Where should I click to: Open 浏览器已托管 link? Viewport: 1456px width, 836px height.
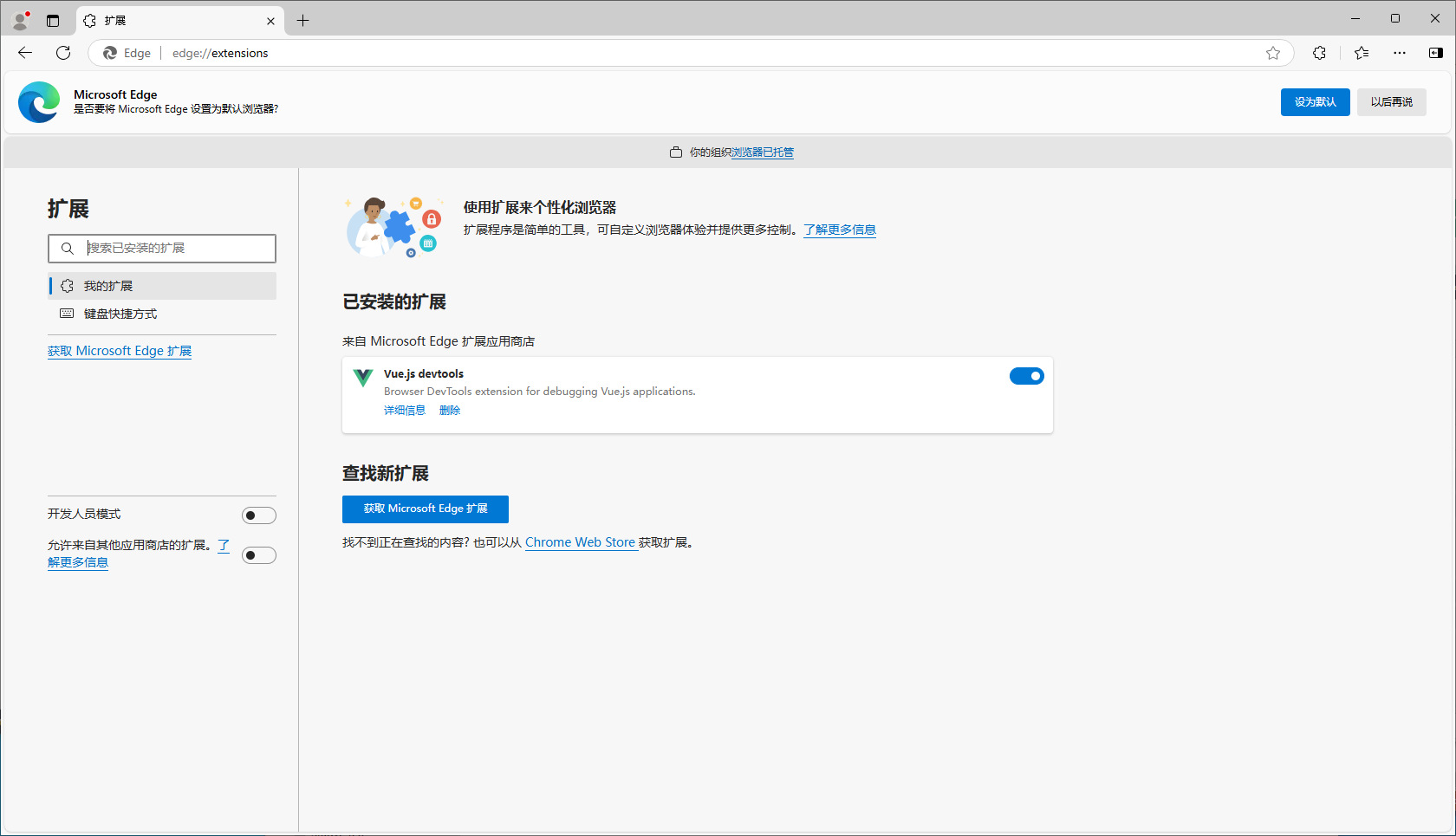pos(763,152)
